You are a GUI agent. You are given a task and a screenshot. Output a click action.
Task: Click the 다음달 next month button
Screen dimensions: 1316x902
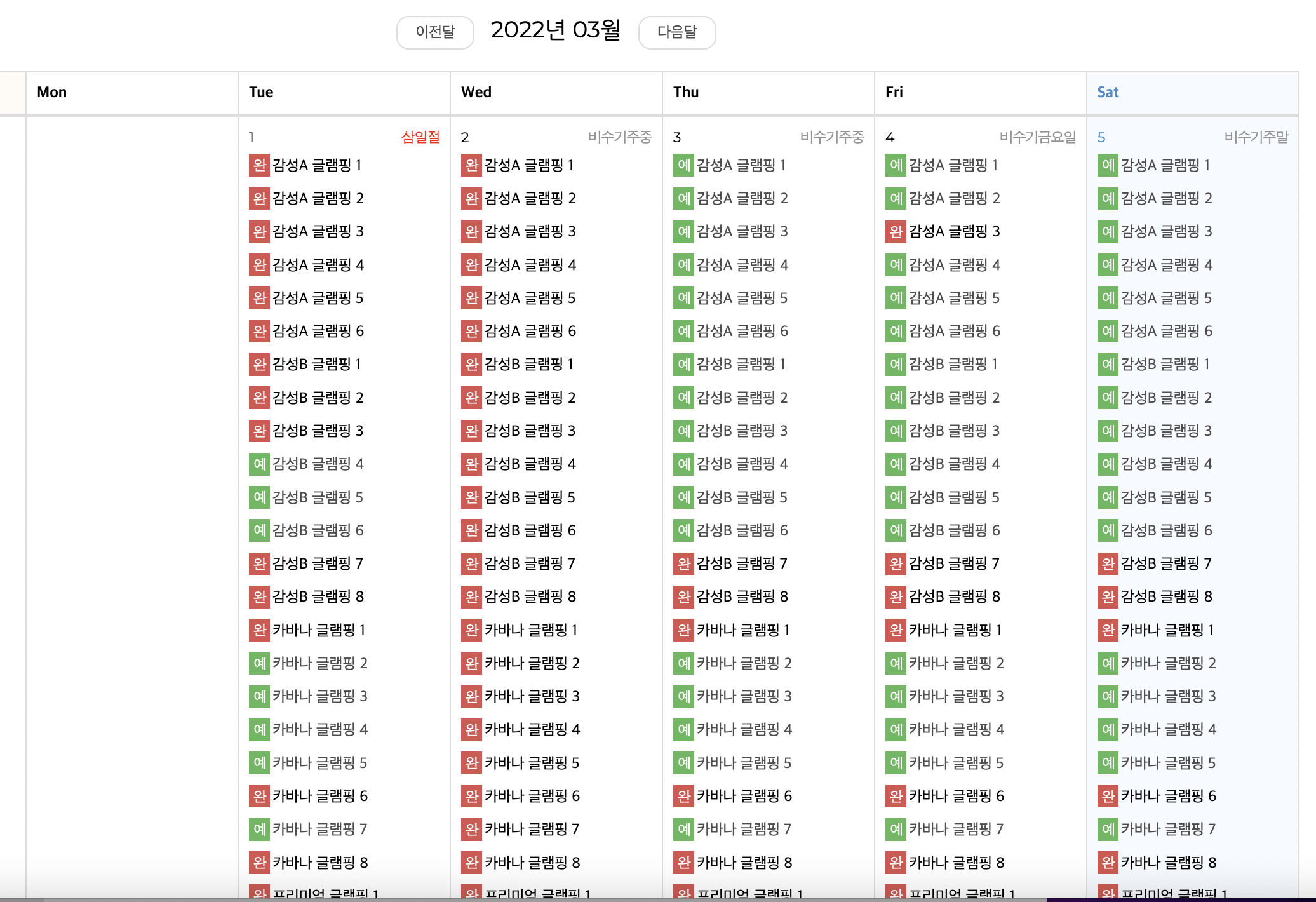(x=676, y=32)
